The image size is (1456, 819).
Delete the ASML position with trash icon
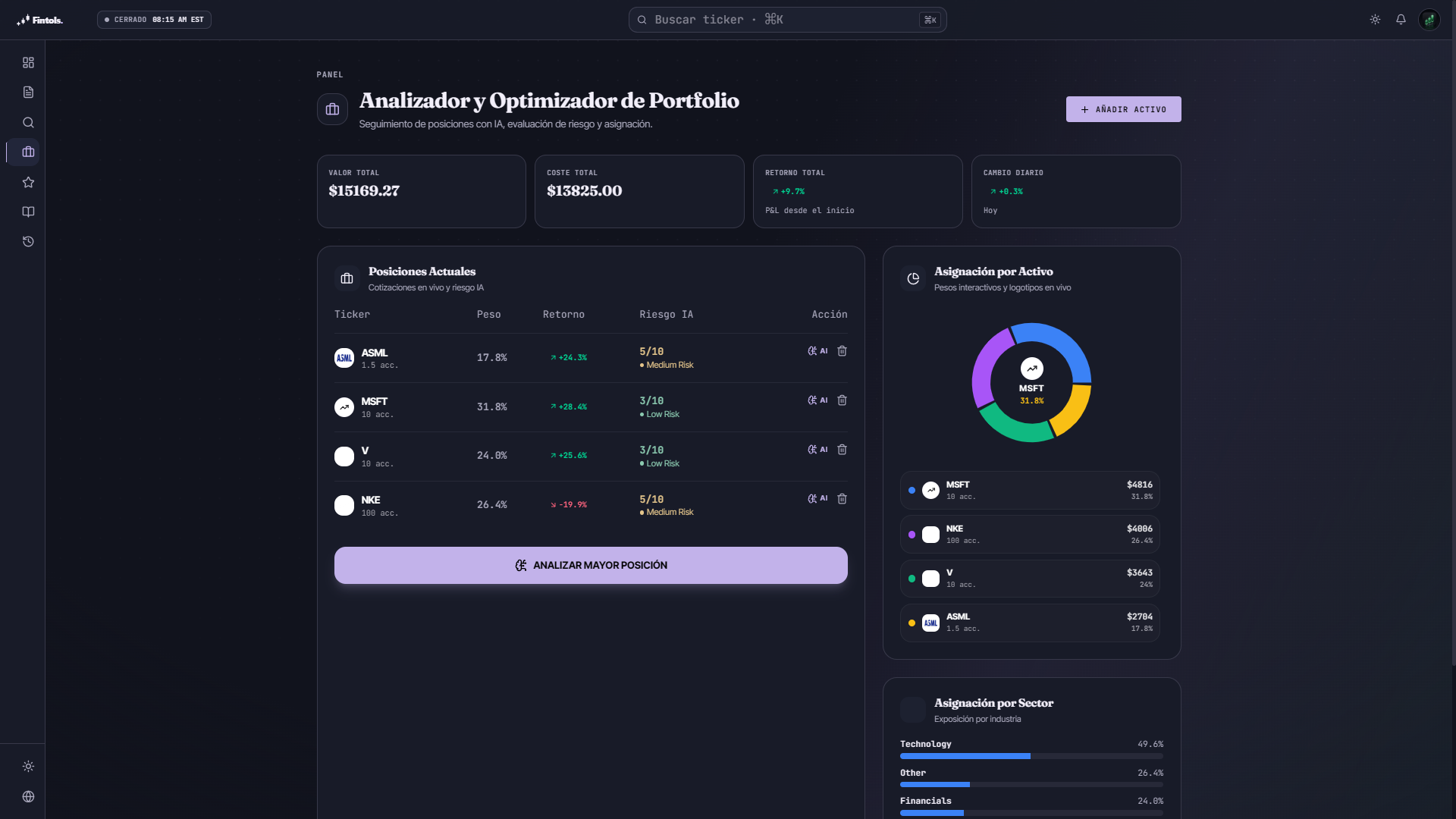[842, 351]
